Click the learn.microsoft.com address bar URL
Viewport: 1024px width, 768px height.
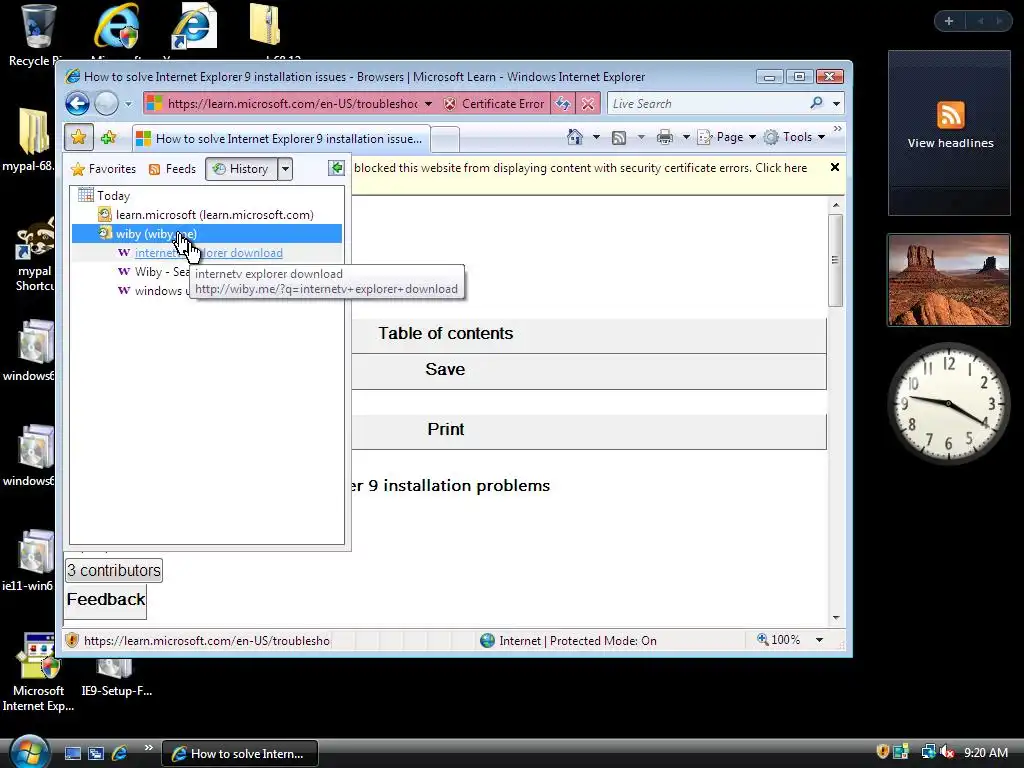[293, 104]
